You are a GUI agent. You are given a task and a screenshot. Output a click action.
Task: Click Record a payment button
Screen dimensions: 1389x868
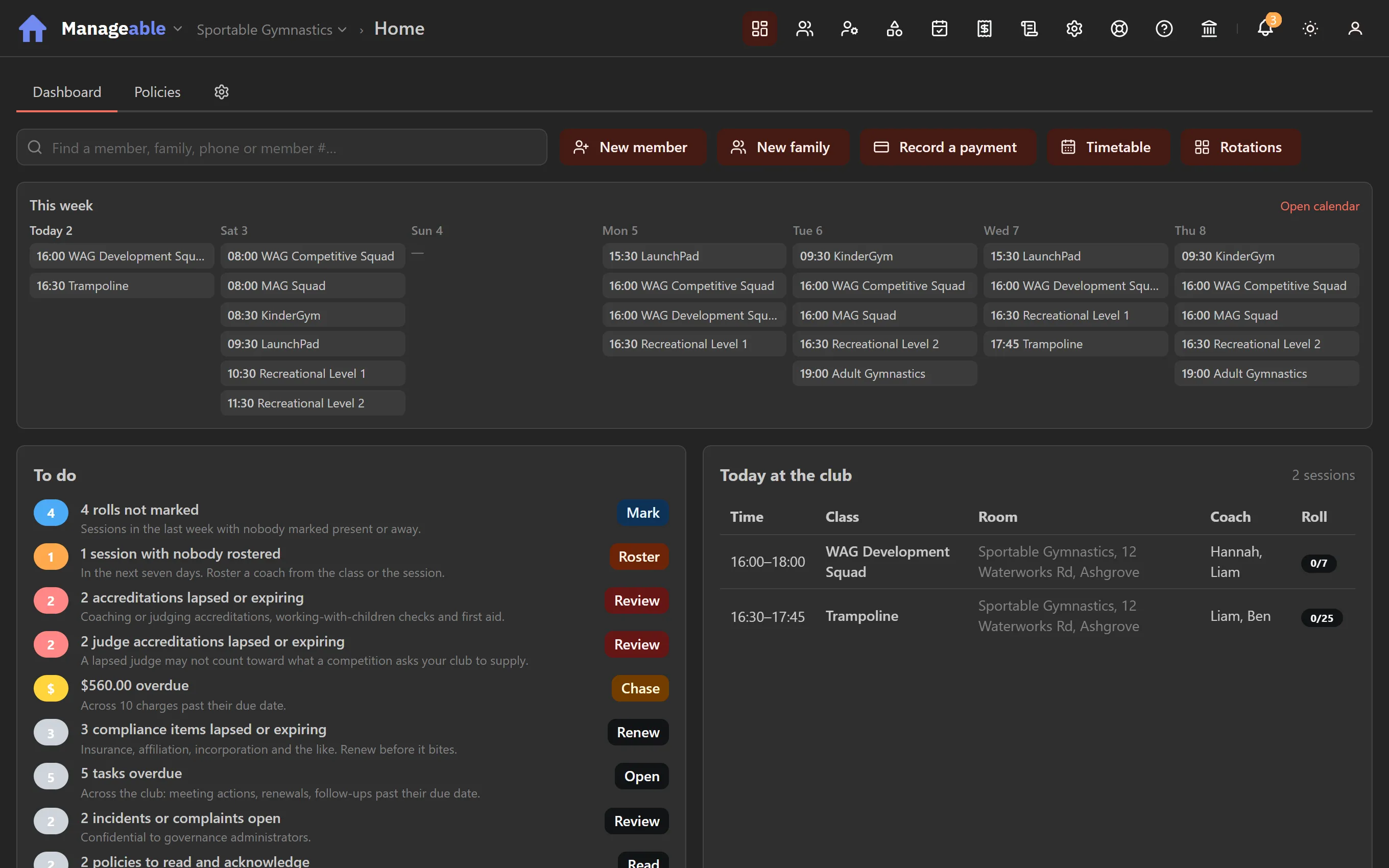(948, 148)
